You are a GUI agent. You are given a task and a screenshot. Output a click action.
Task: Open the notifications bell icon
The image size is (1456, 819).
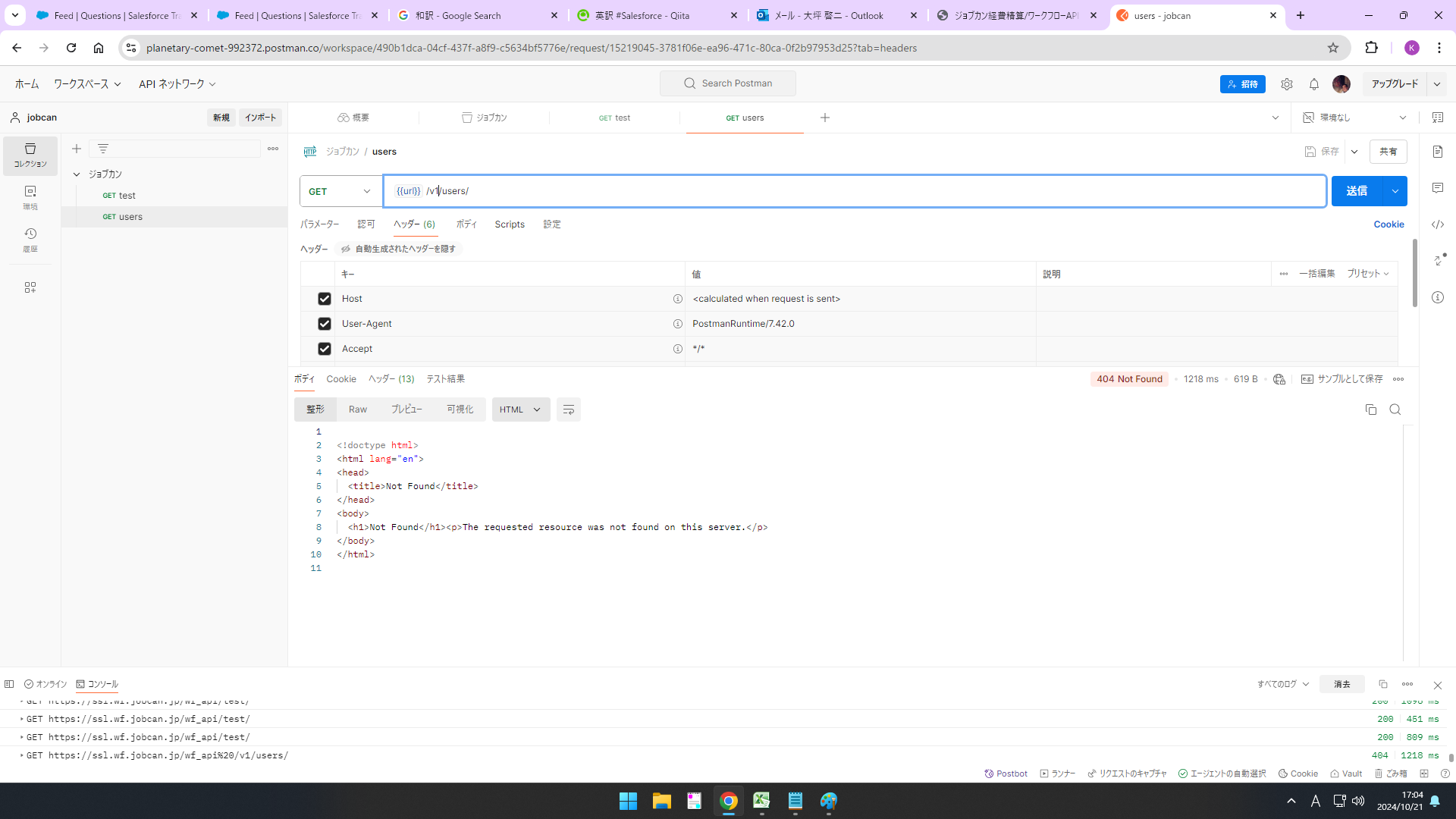coord(1314,84)
